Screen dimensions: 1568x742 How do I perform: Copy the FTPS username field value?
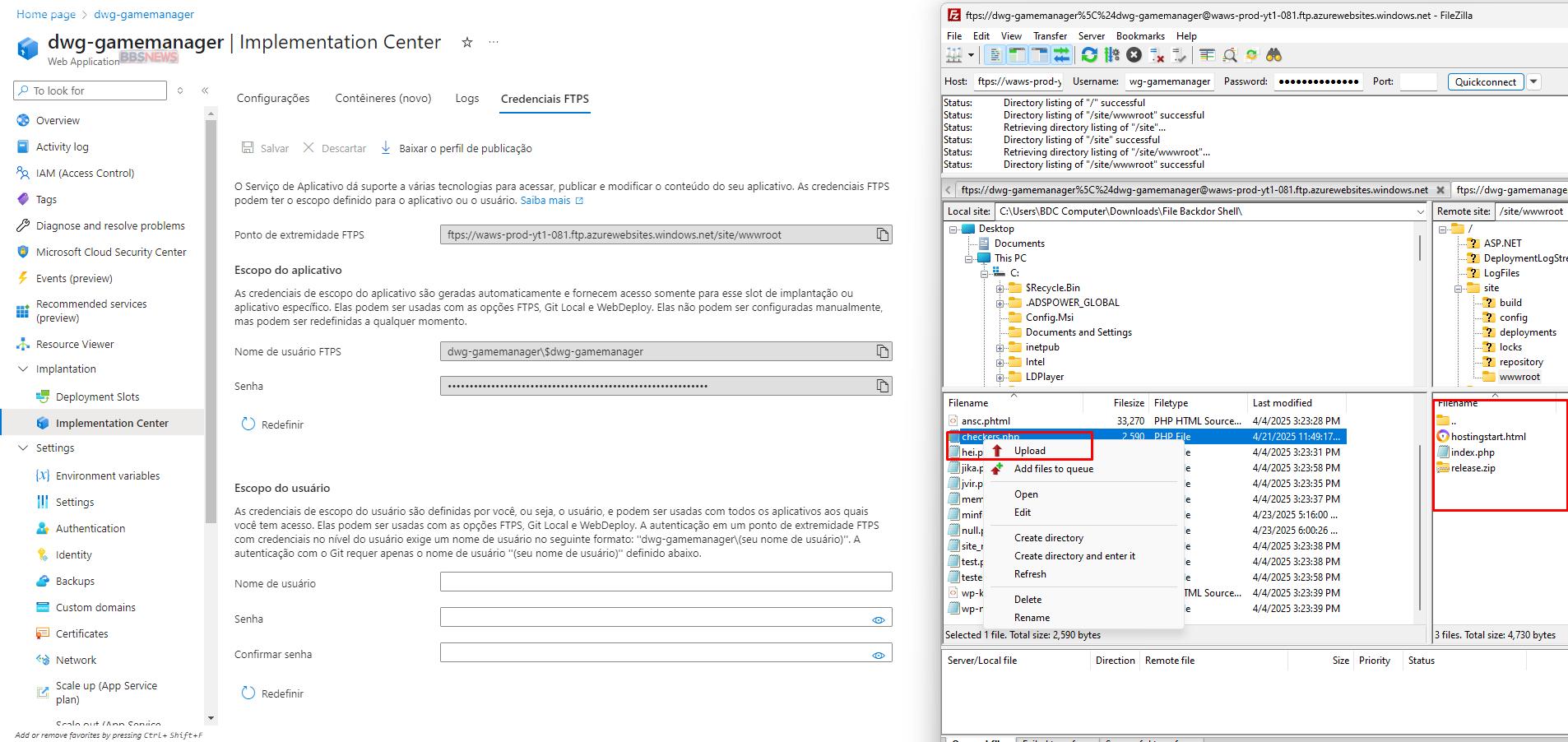pos(882,352)
